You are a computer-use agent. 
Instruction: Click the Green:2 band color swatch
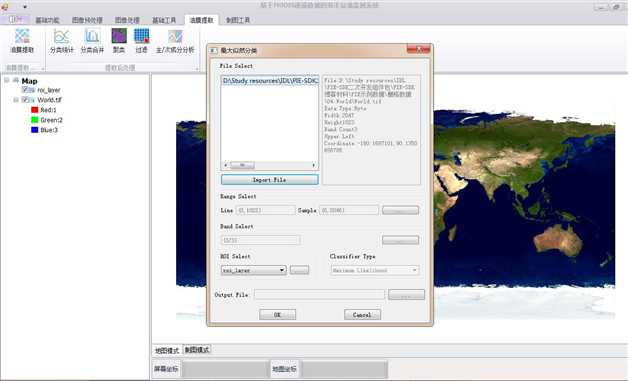(x=35, y=120)
